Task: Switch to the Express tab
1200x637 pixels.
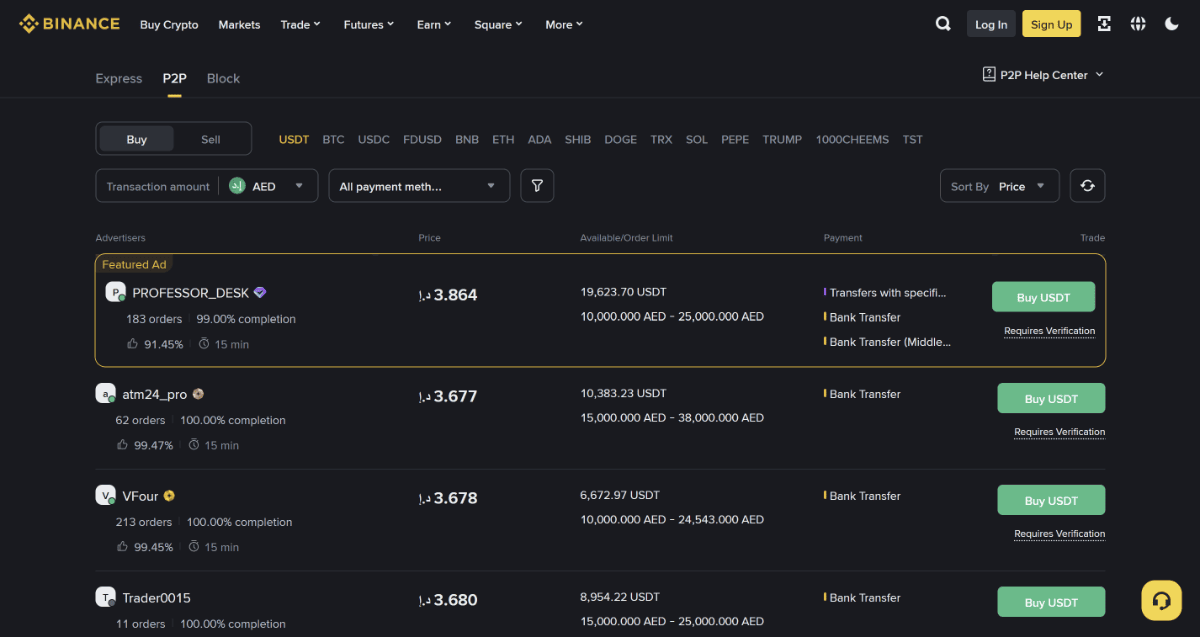Action: coord(118,78)
